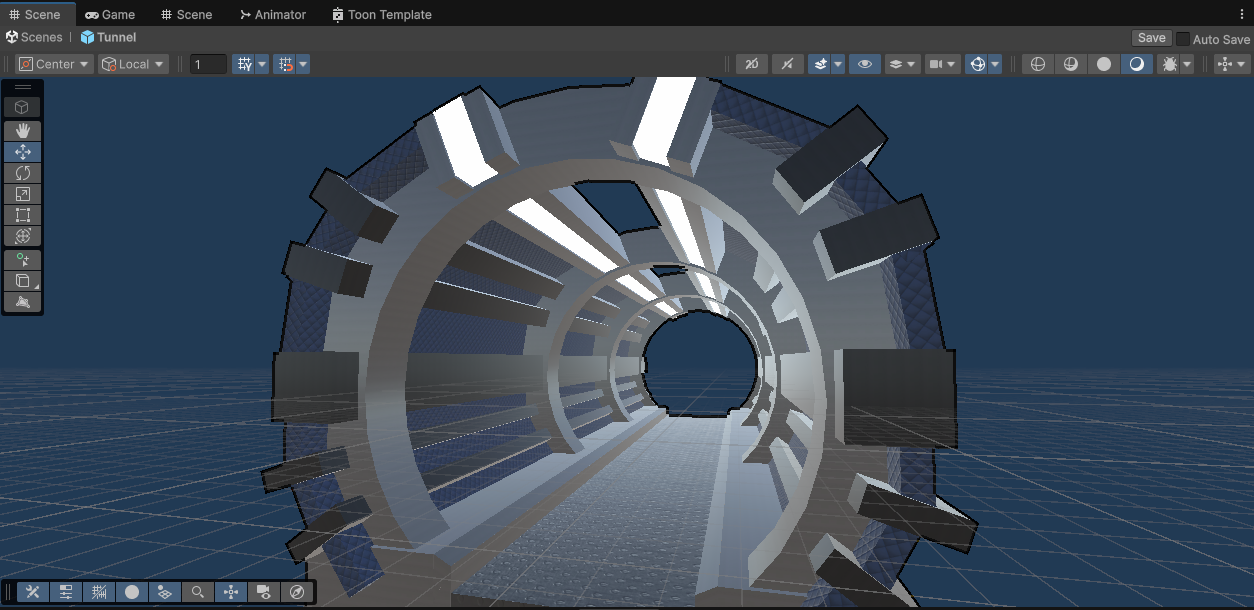Click the magnifier search icon in bottom bar
1254x610 pixels.
click(198, 592)
